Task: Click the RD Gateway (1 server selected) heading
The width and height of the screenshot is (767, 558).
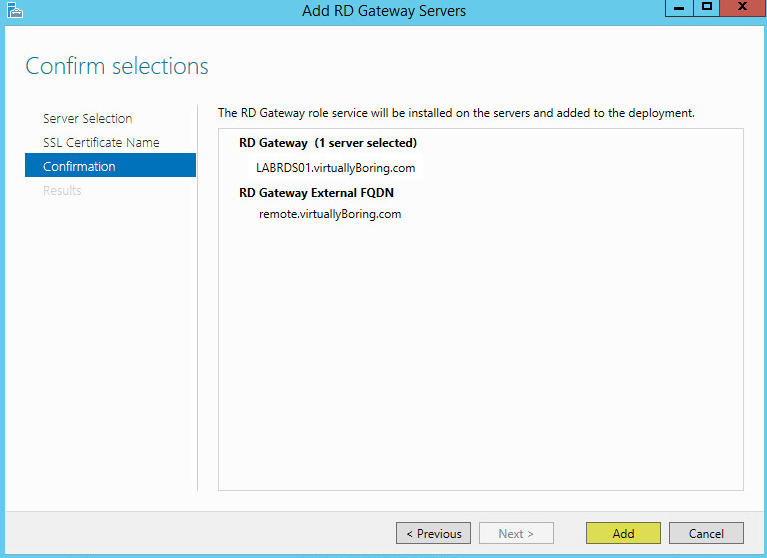Action: [328, 143]
